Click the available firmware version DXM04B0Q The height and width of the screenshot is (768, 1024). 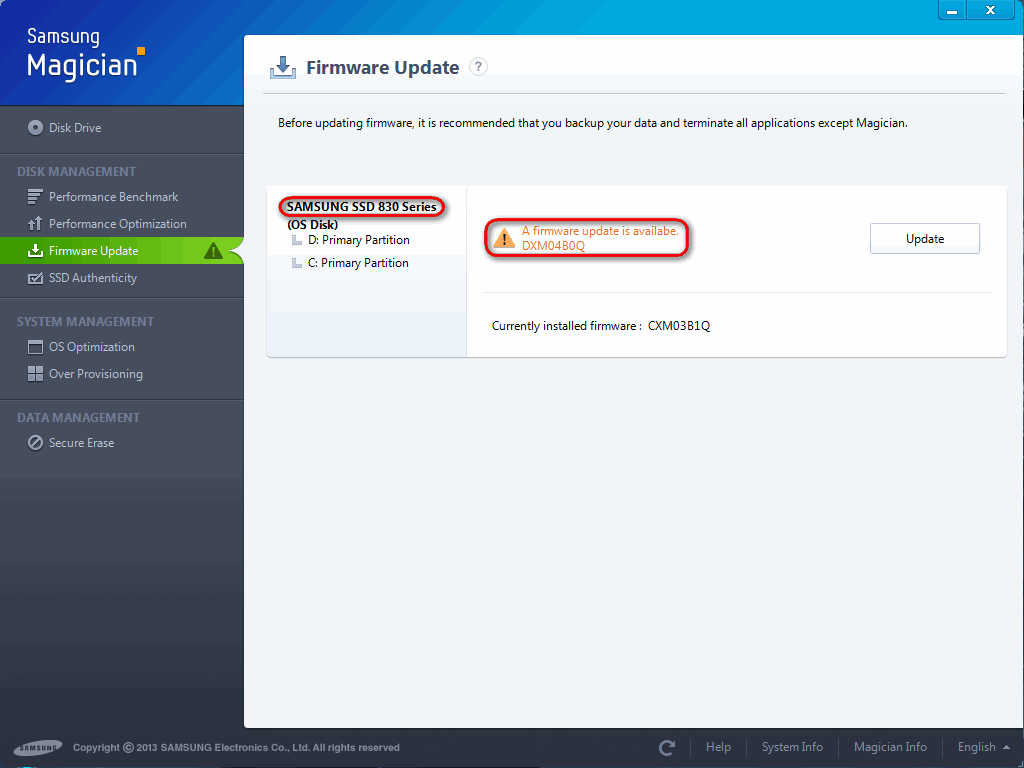click(x=553, y=246)
